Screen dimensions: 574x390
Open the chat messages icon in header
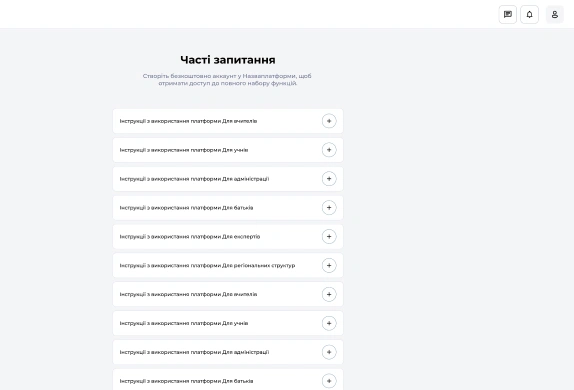pyautogui.click(x=508, y=15)
